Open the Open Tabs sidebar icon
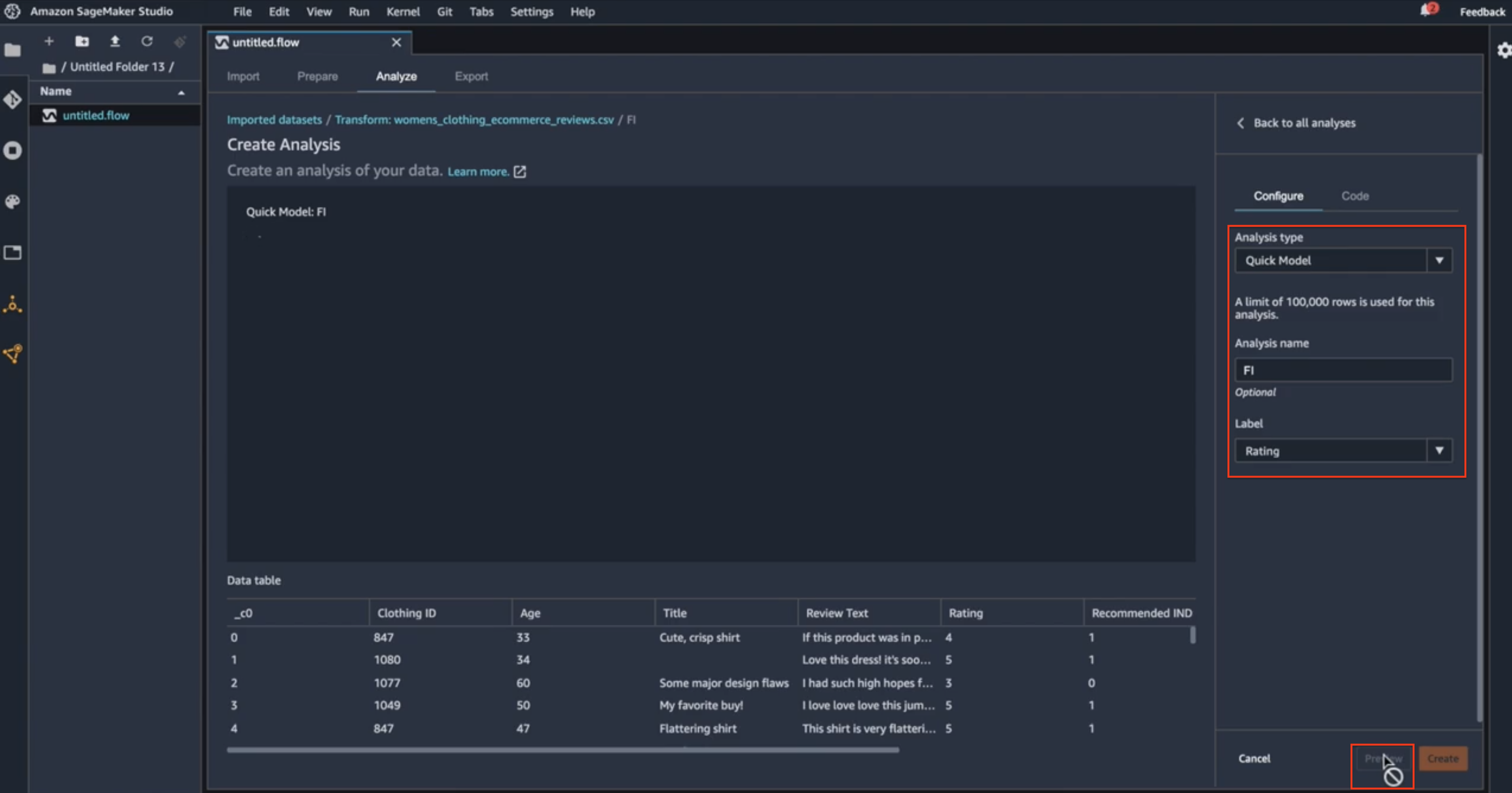Viewport: 1512px width, 793px height. (12, 252)
